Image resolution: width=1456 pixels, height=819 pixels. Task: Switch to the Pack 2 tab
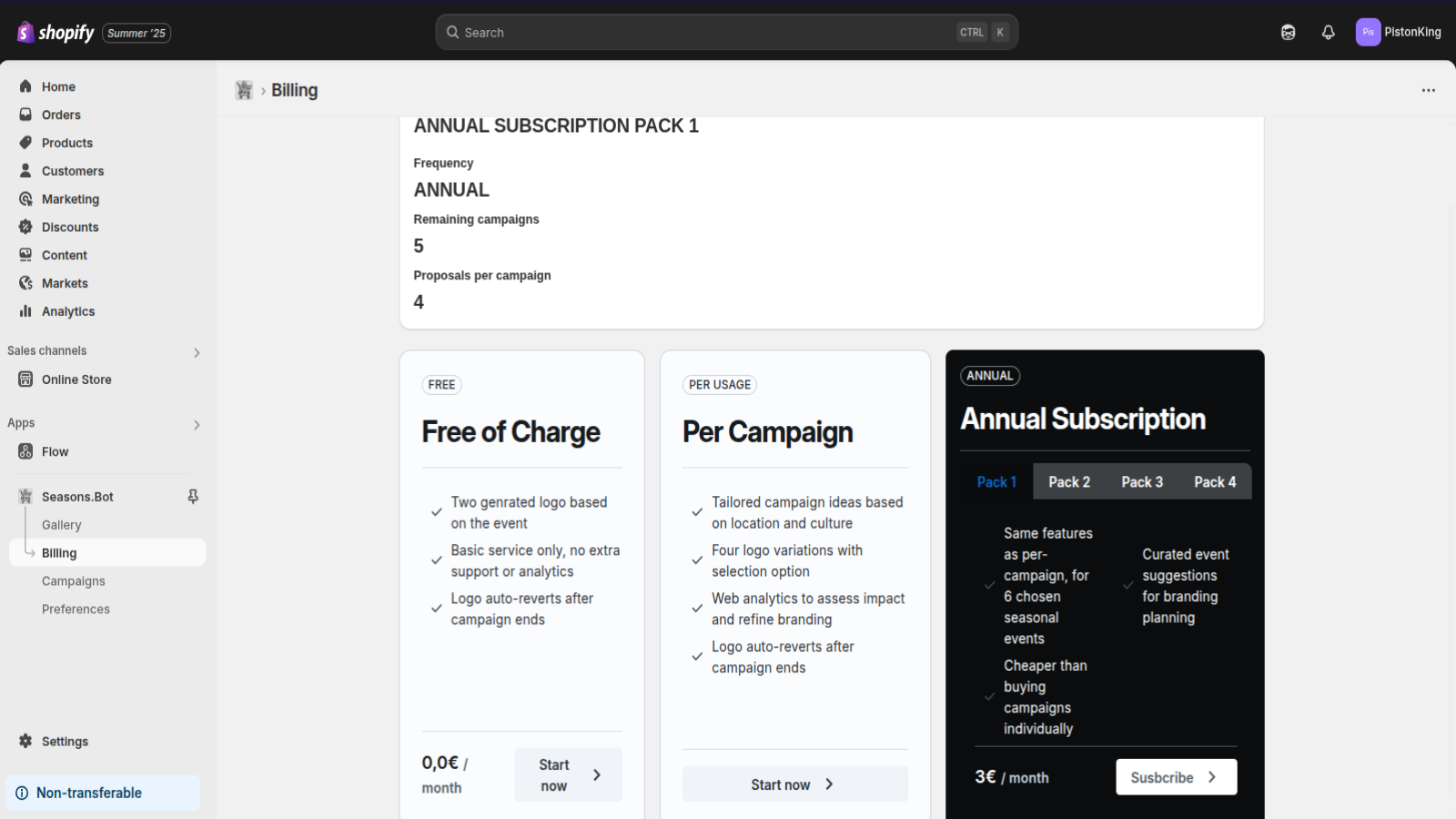(x=1068, y=482)
